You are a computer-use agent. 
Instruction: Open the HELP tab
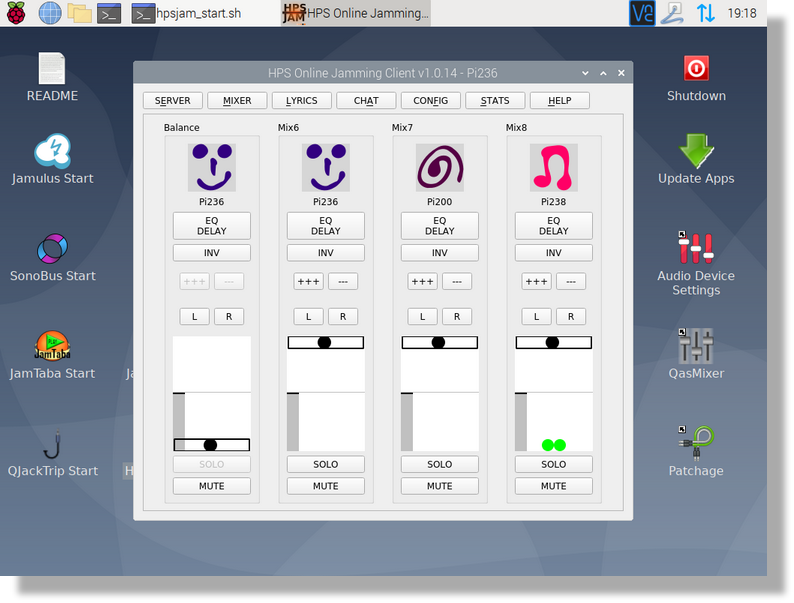click(560, 100)
